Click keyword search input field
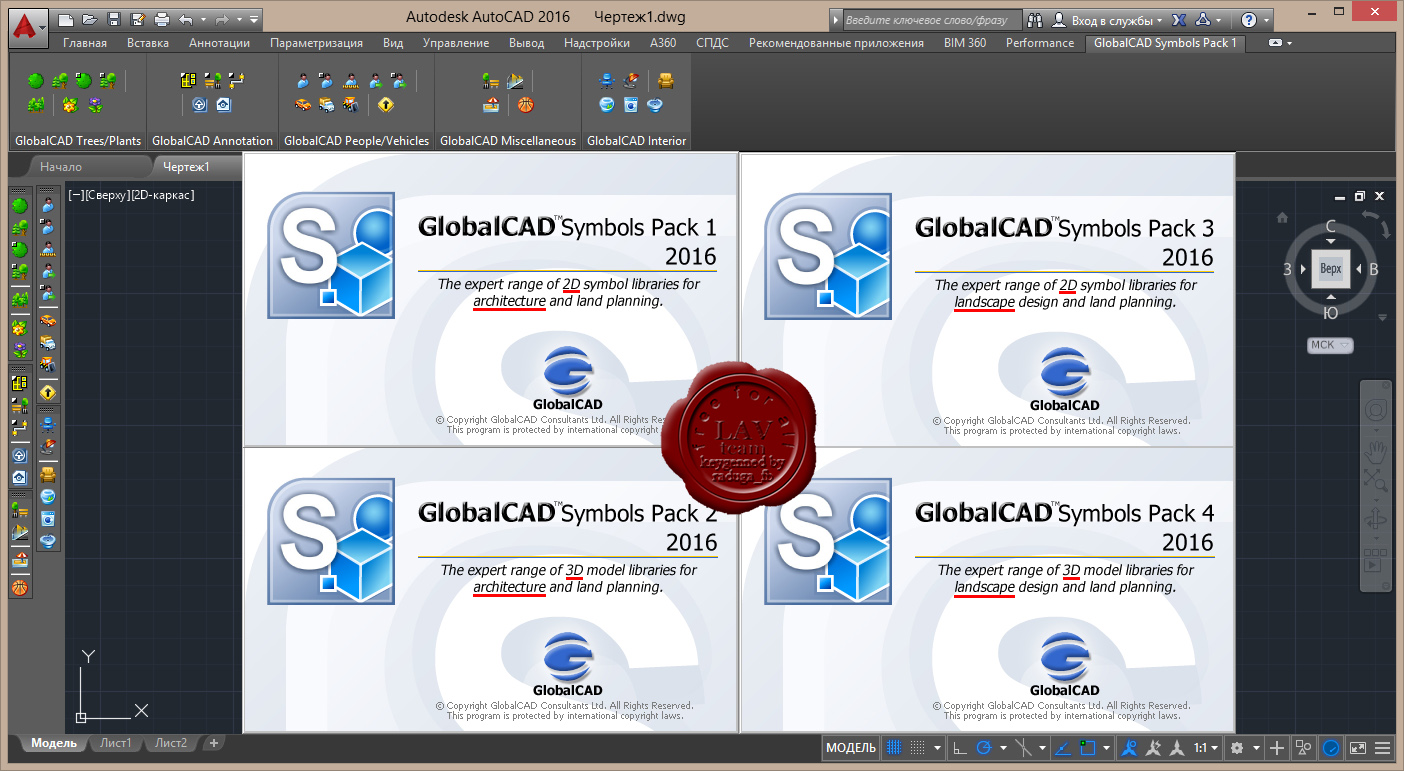Image resolution: width=1404 pixels, height=771 pixels. coord(931,19)
